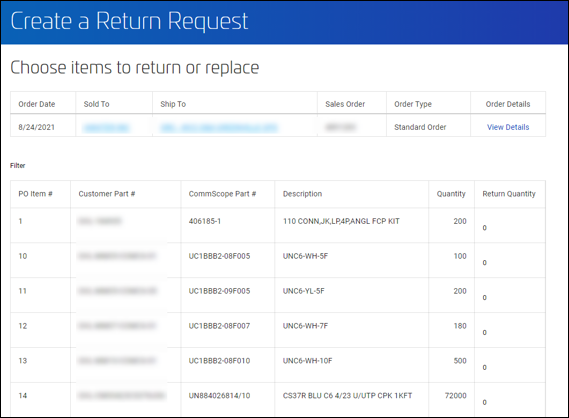
Task: Click description UNC6-WH-7F
Action: [305, 325]
